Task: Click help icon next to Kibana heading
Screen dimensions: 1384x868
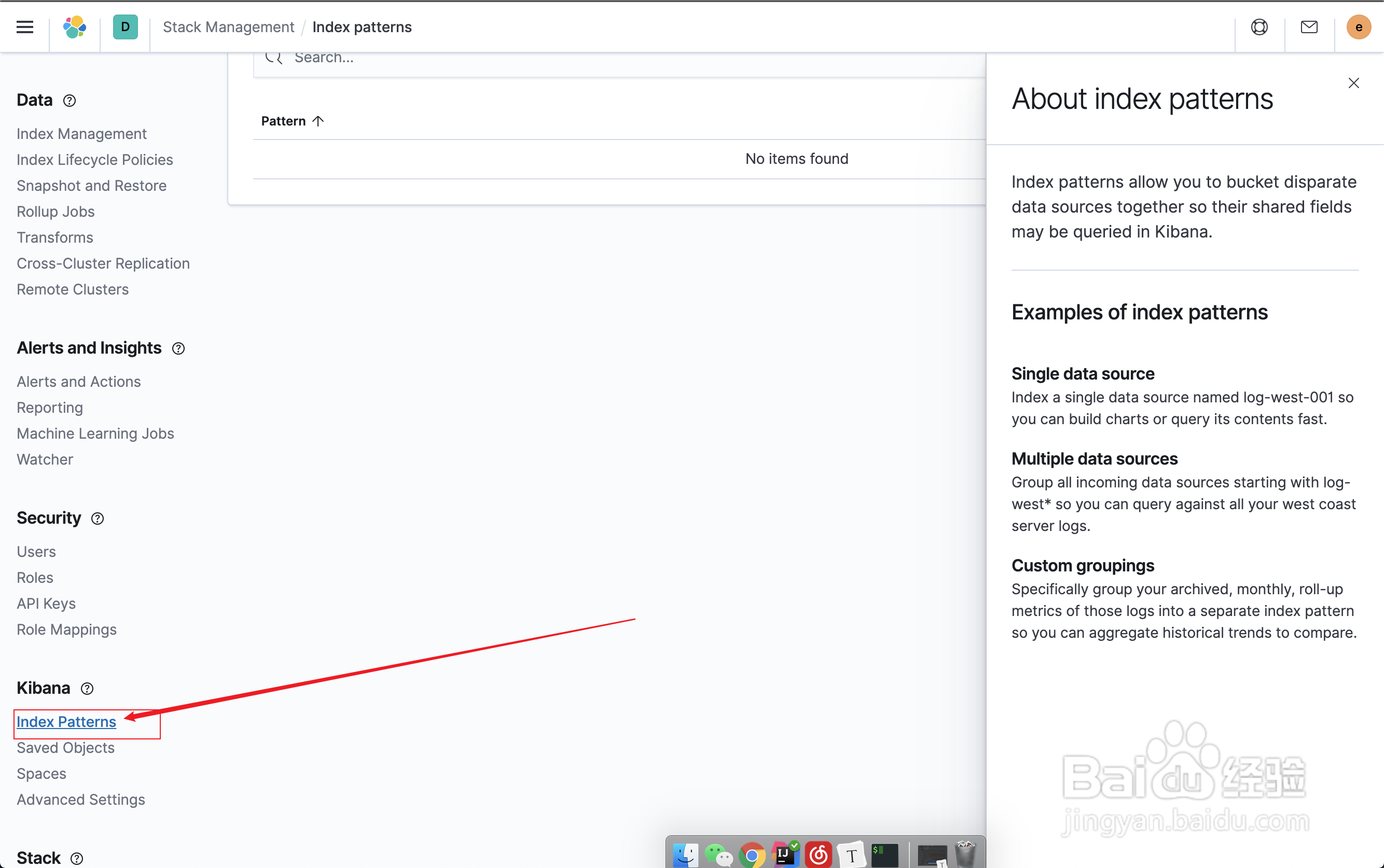Action: click(87, 688)
